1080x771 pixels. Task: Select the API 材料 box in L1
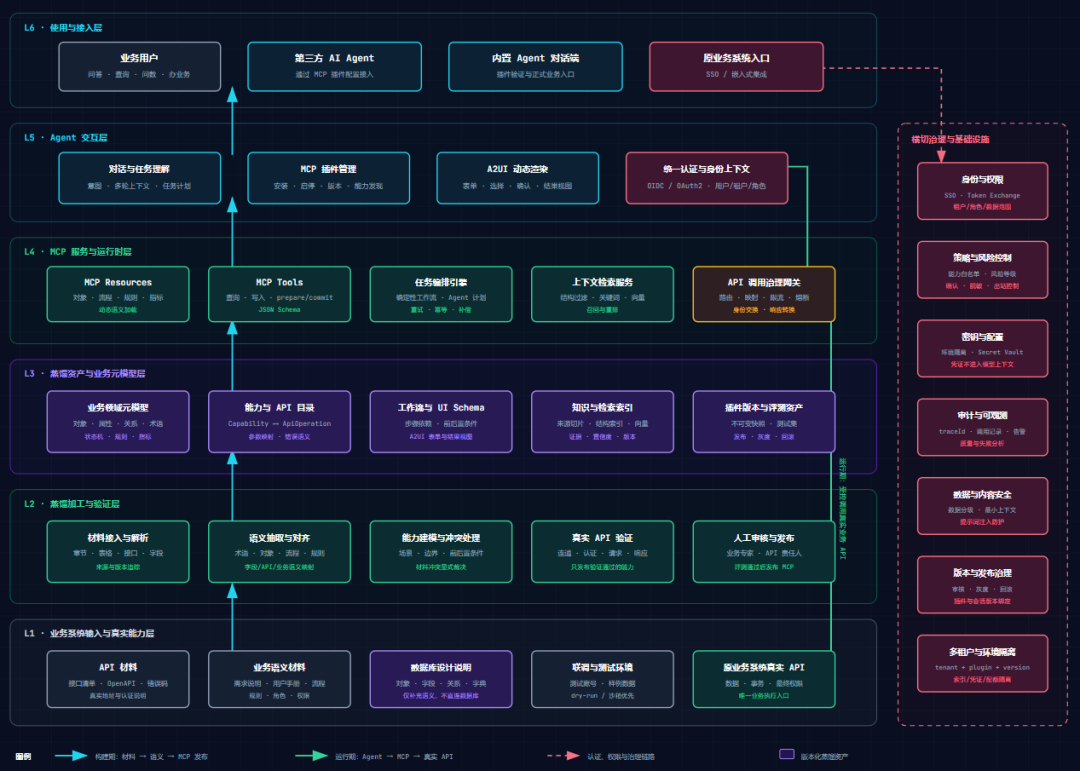tap(118, 679)
